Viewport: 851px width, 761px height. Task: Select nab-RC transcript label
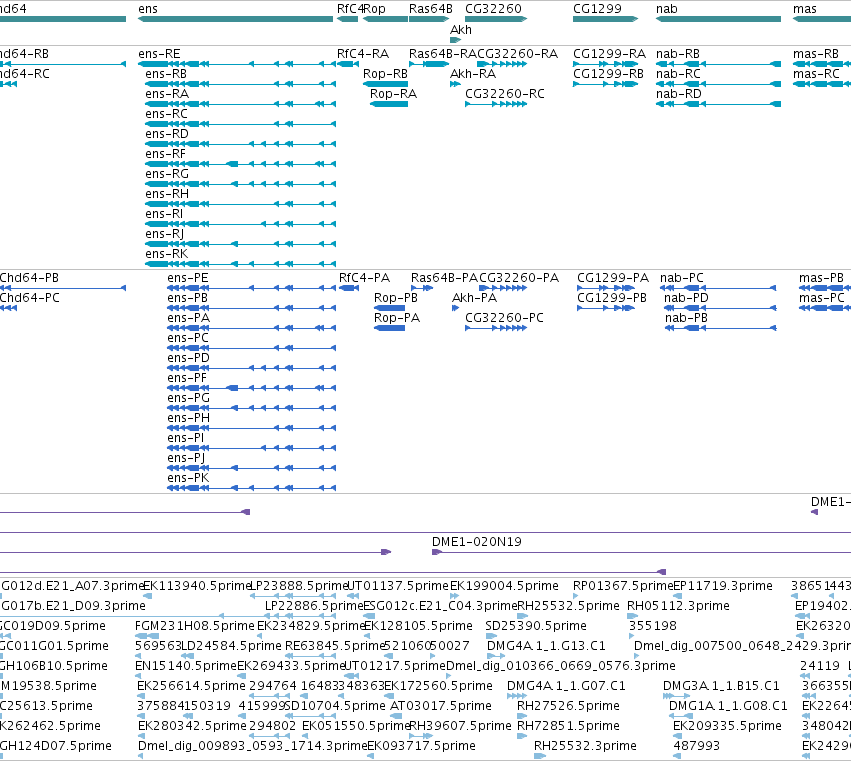coord(678,74)
